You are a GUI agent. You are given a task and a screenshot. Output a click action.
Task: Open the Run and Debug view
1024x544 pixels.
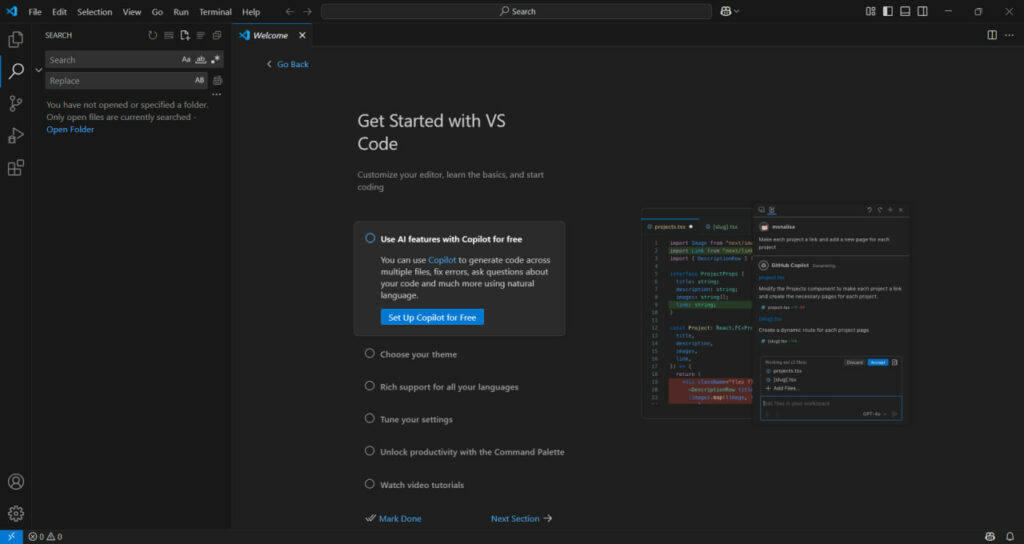(16, 135)
